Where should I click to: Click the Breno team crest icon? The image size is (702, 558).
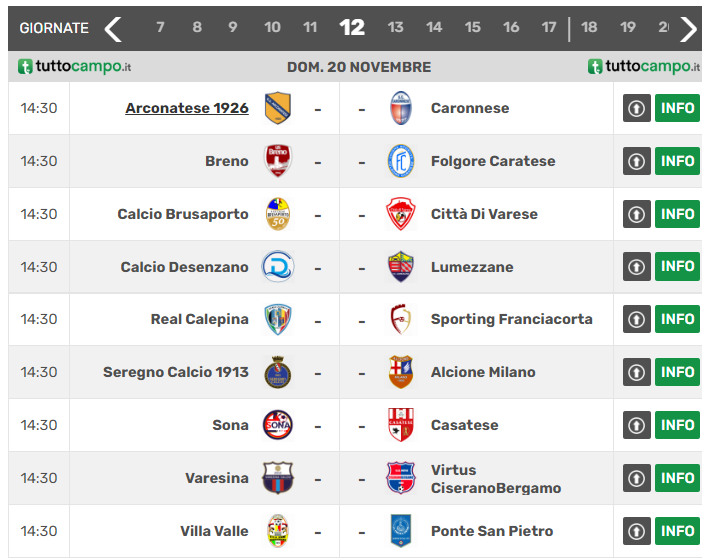click(277, 161)
